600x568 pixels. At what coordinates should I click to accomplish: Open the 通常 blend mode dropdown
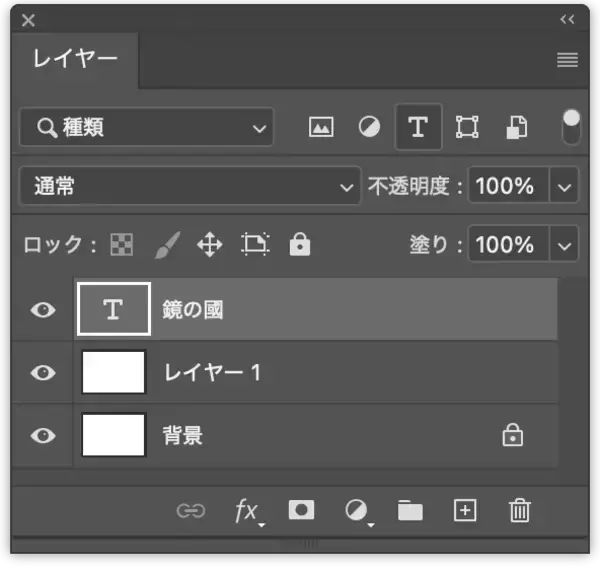point(190,186)
